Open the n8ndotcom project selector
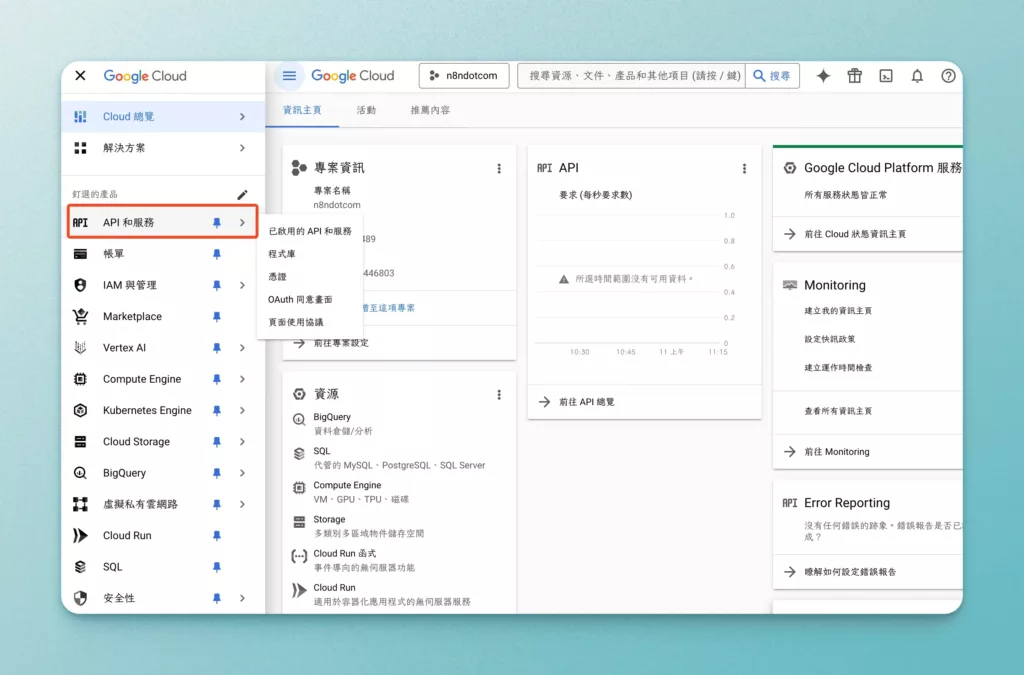The height and width of the screenshot is (675, 1024). pyautogui.click(x=464, y=76)
